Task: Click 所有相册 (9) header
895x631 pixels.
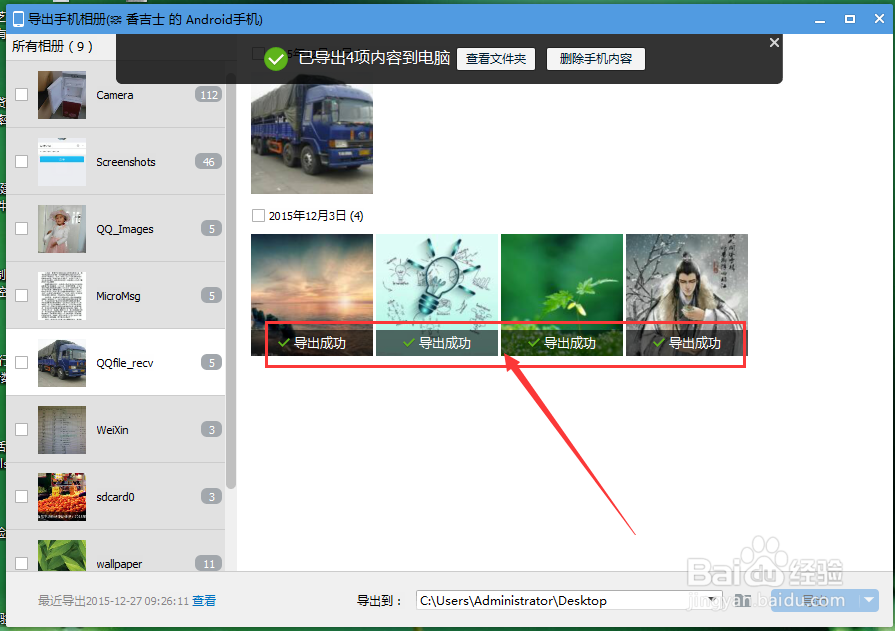Action: click(x=53, y=46)
